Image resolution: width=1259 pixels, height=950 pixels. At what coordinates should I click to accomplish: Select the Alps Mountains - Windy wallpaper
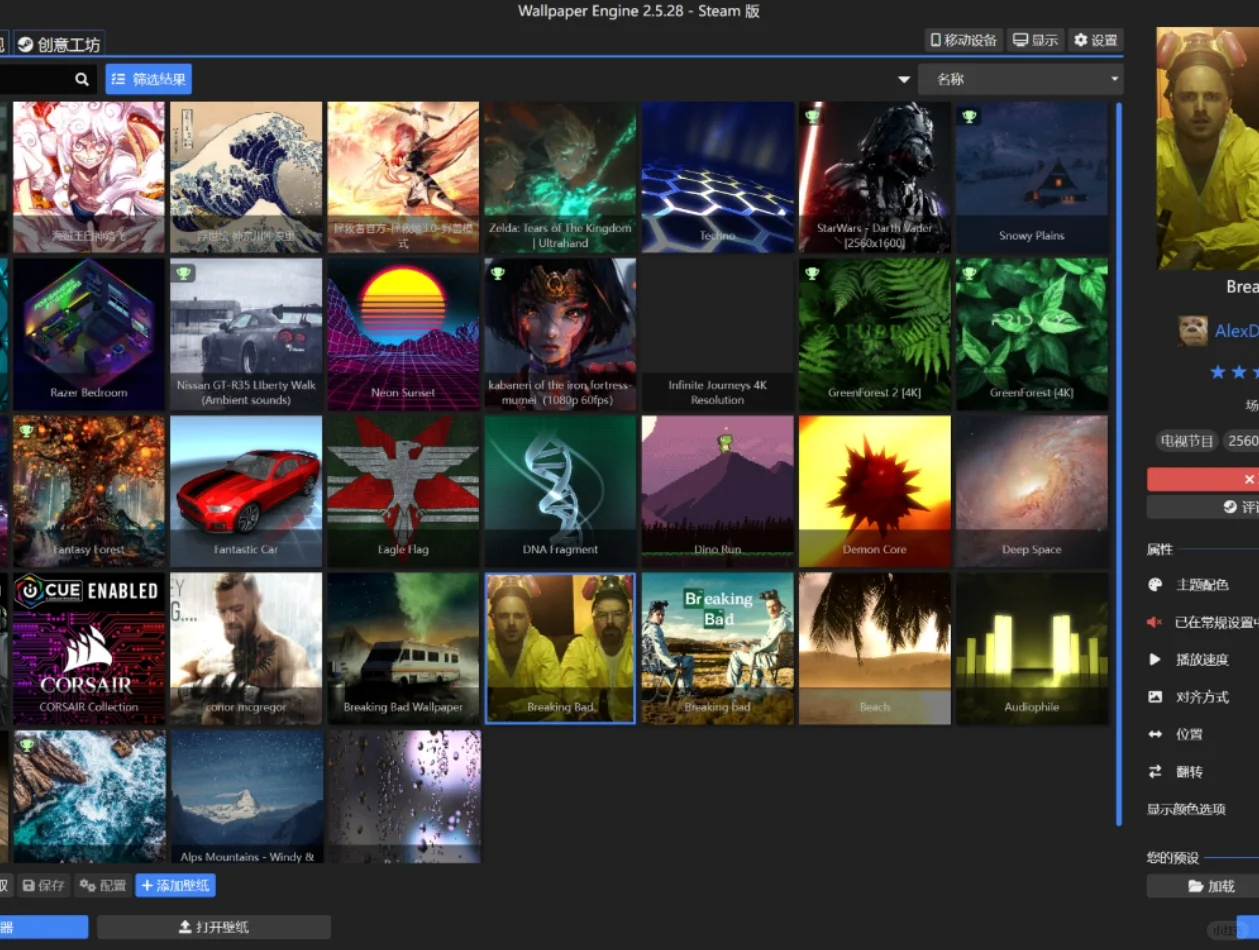click(246, 796)
